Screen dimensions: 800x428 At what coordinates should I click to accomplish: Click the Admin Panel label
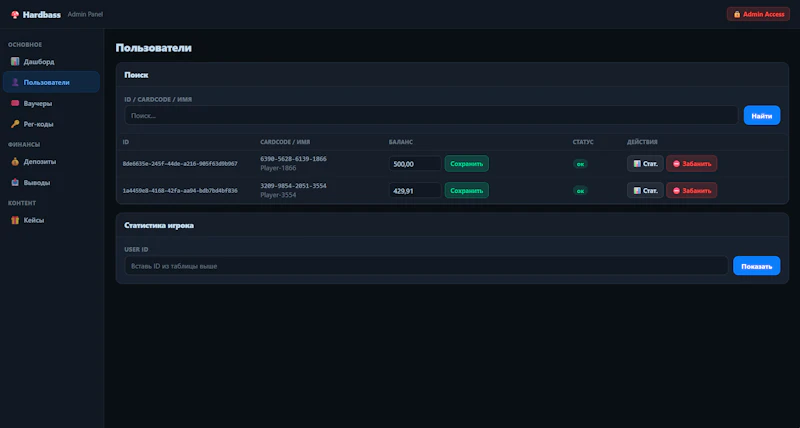coord(85,14)
